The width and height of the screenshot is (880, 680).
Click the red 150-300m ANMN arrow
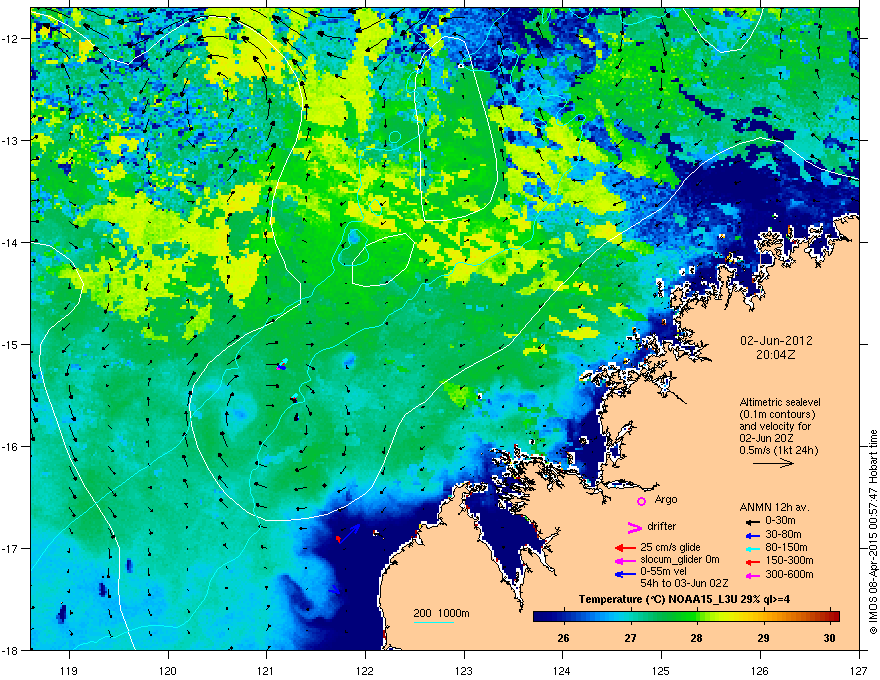click(753, 561)
